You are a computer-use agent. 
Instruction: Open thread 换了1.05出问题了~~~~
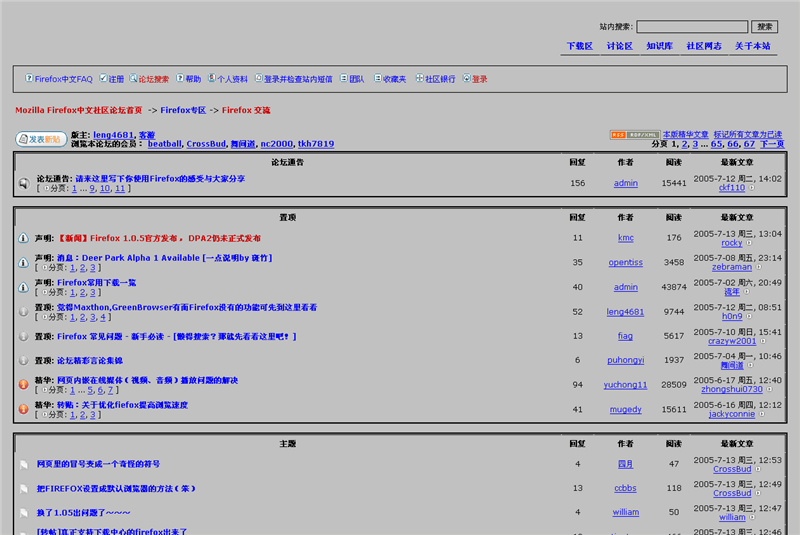point(84,513)
